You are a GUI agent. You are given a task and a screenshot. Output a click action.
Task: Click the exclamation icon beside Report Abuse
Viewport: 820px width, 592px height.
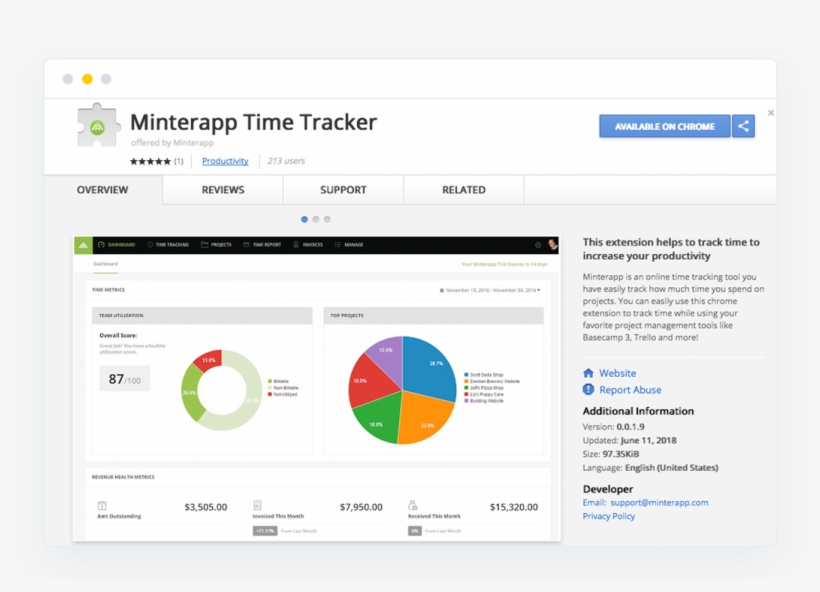pos(588,390)
